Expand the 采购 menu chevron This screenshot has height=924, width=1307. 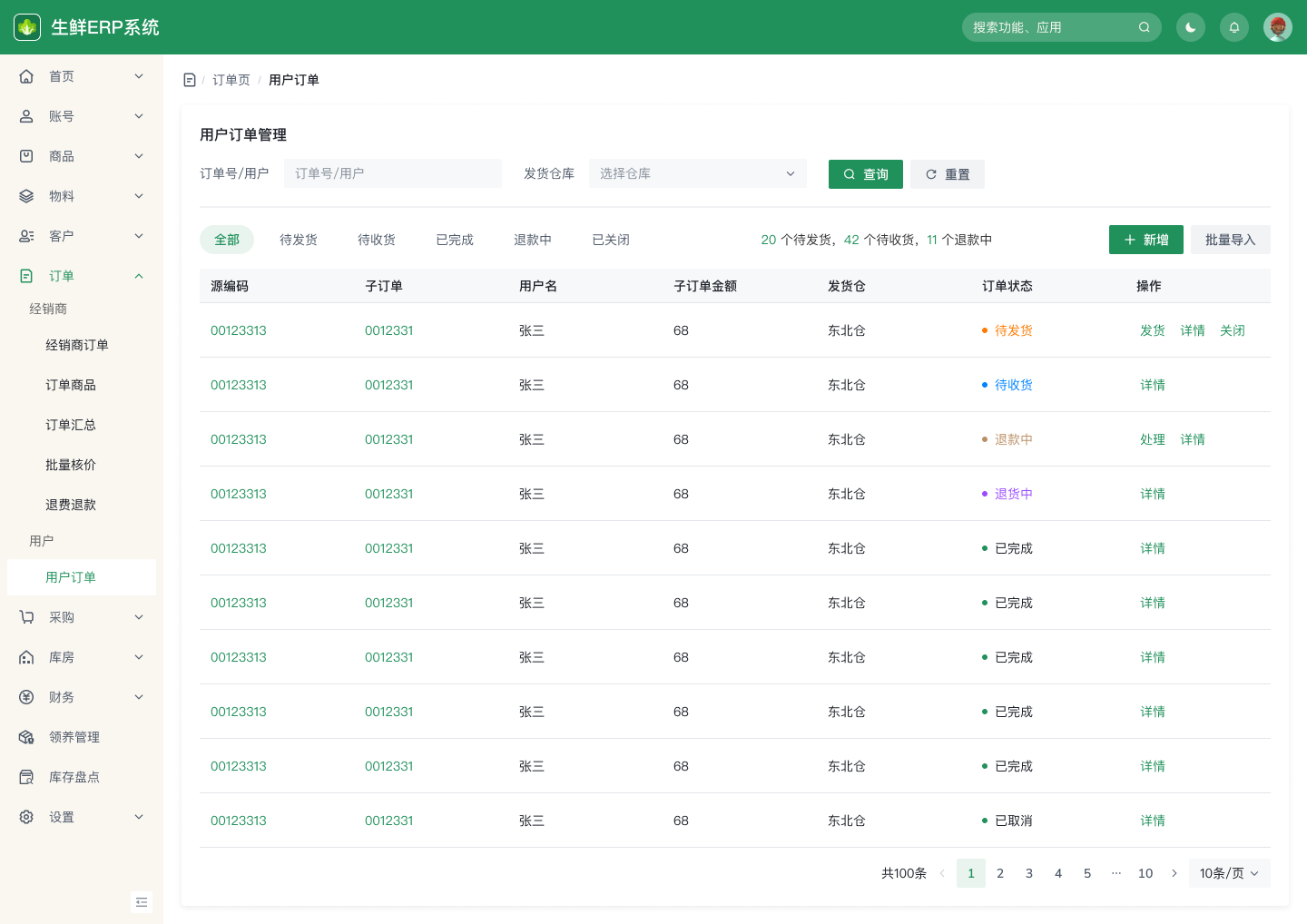(x=139, y=617)
